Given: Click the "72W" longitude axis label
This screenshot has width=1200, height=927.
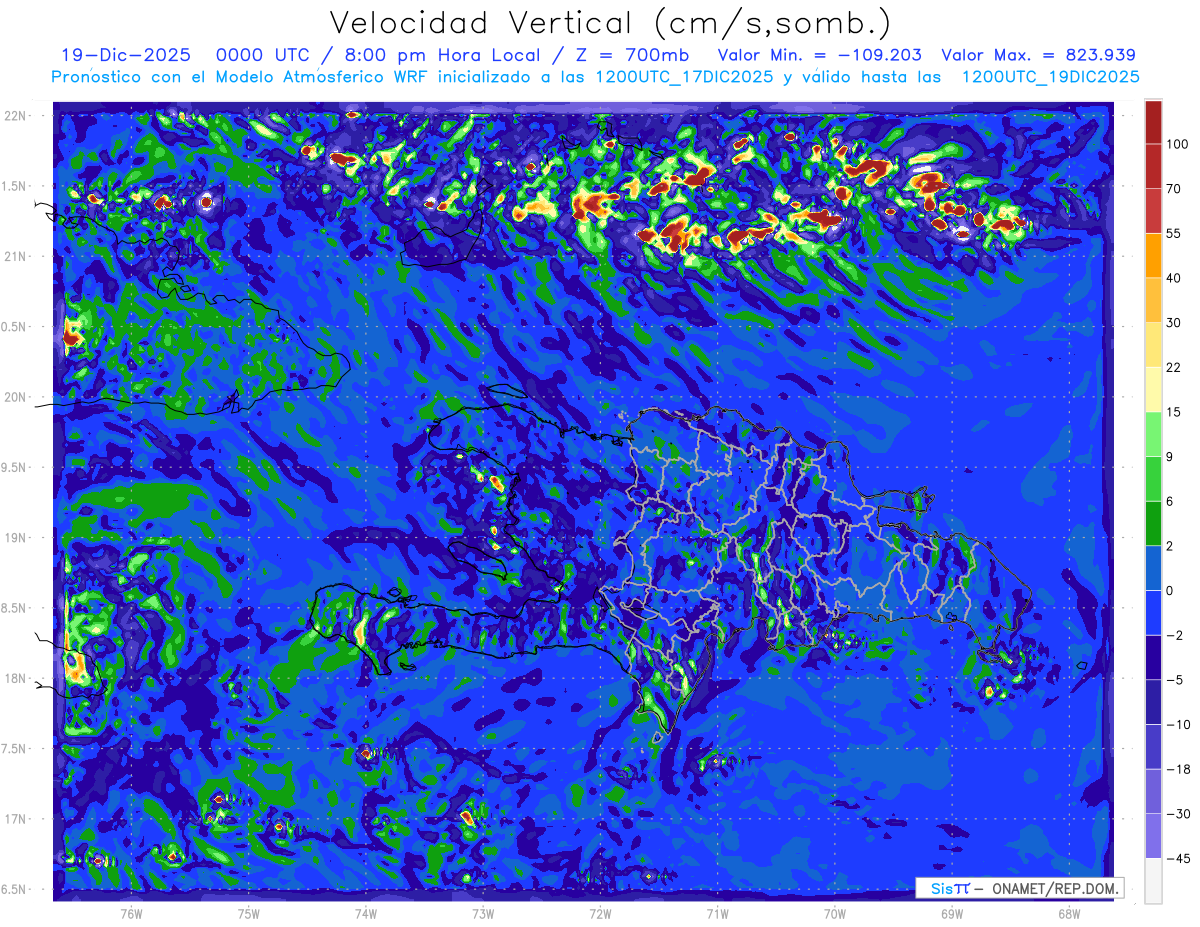Looking at the screenshot, I should tap(600, 913).
